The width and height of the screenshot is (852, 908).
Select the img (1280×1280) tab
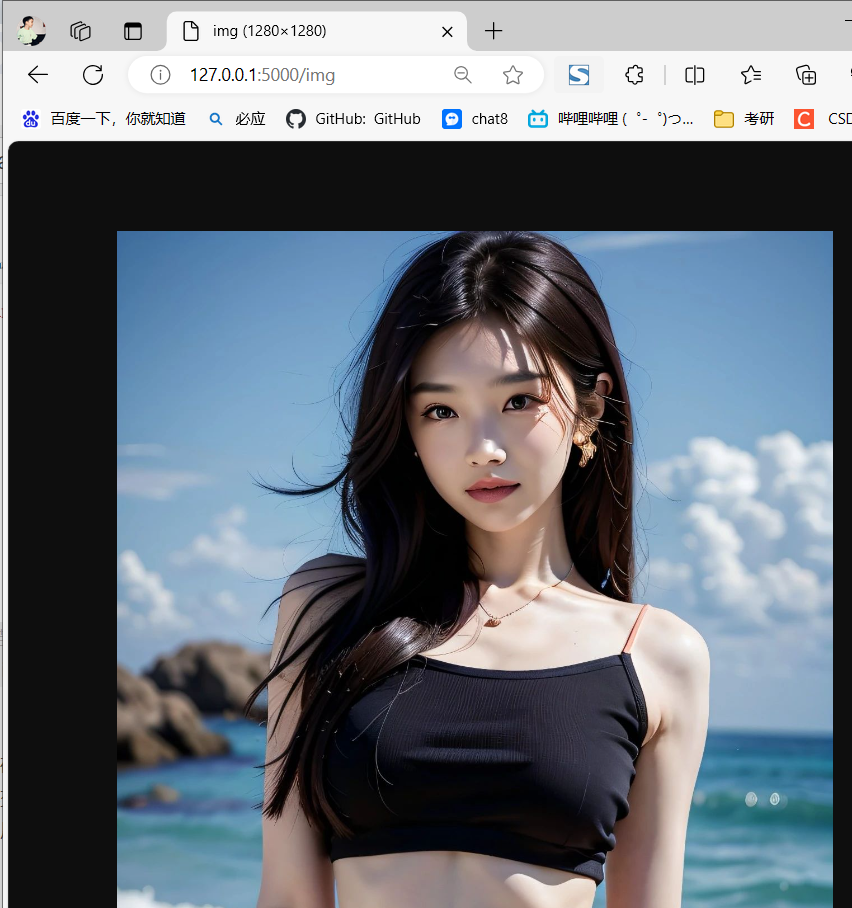tap(316, 31)
